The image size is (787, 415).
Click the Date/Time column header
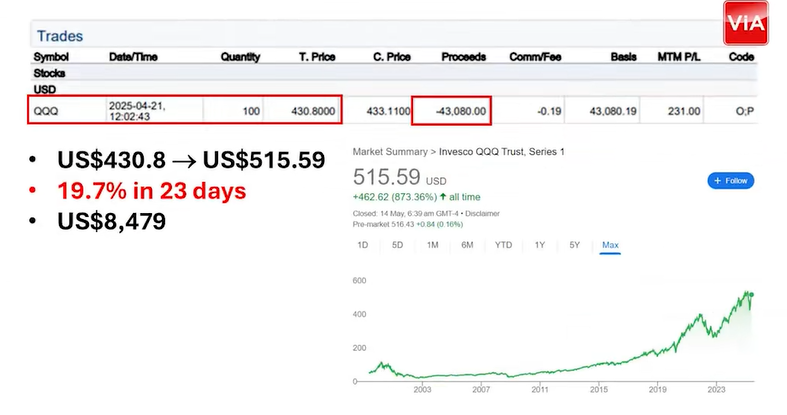pyautogui.click(x=134, y=57)
